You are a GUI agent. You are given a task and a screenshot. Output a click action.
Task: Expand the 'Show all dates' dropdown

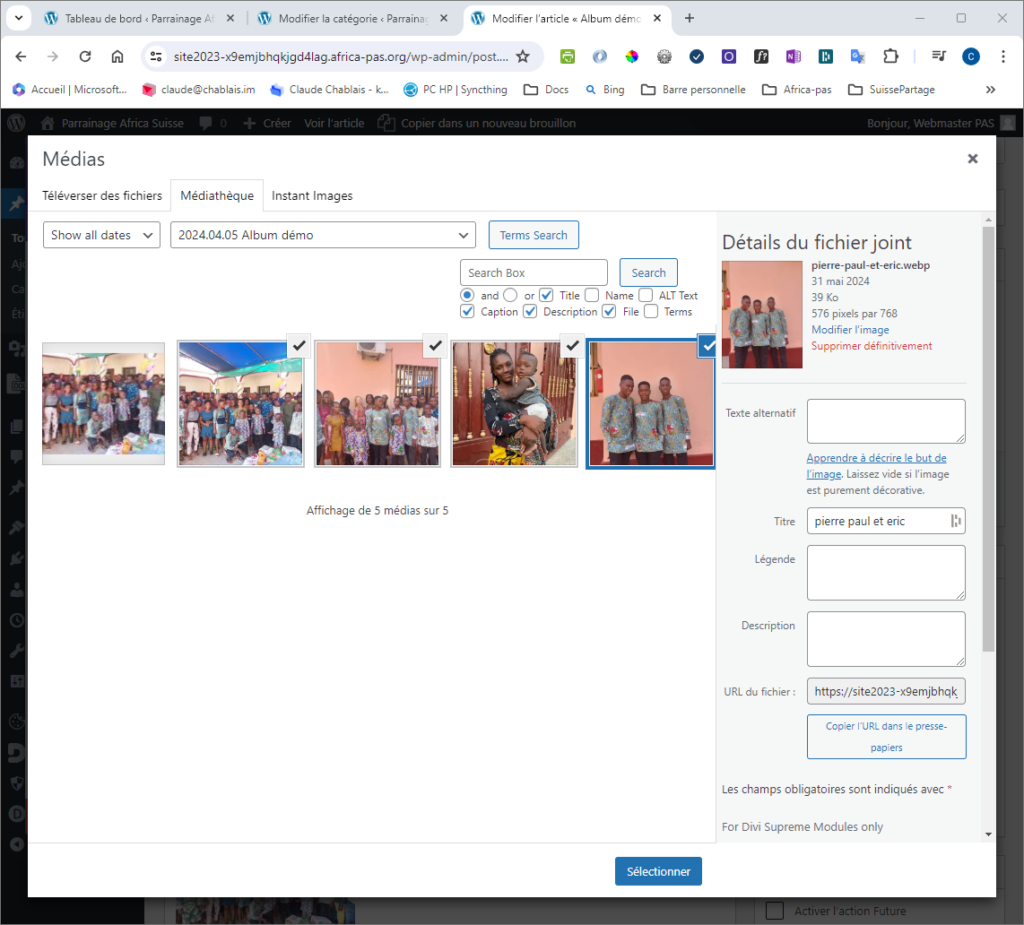click(x=101, y=235)
